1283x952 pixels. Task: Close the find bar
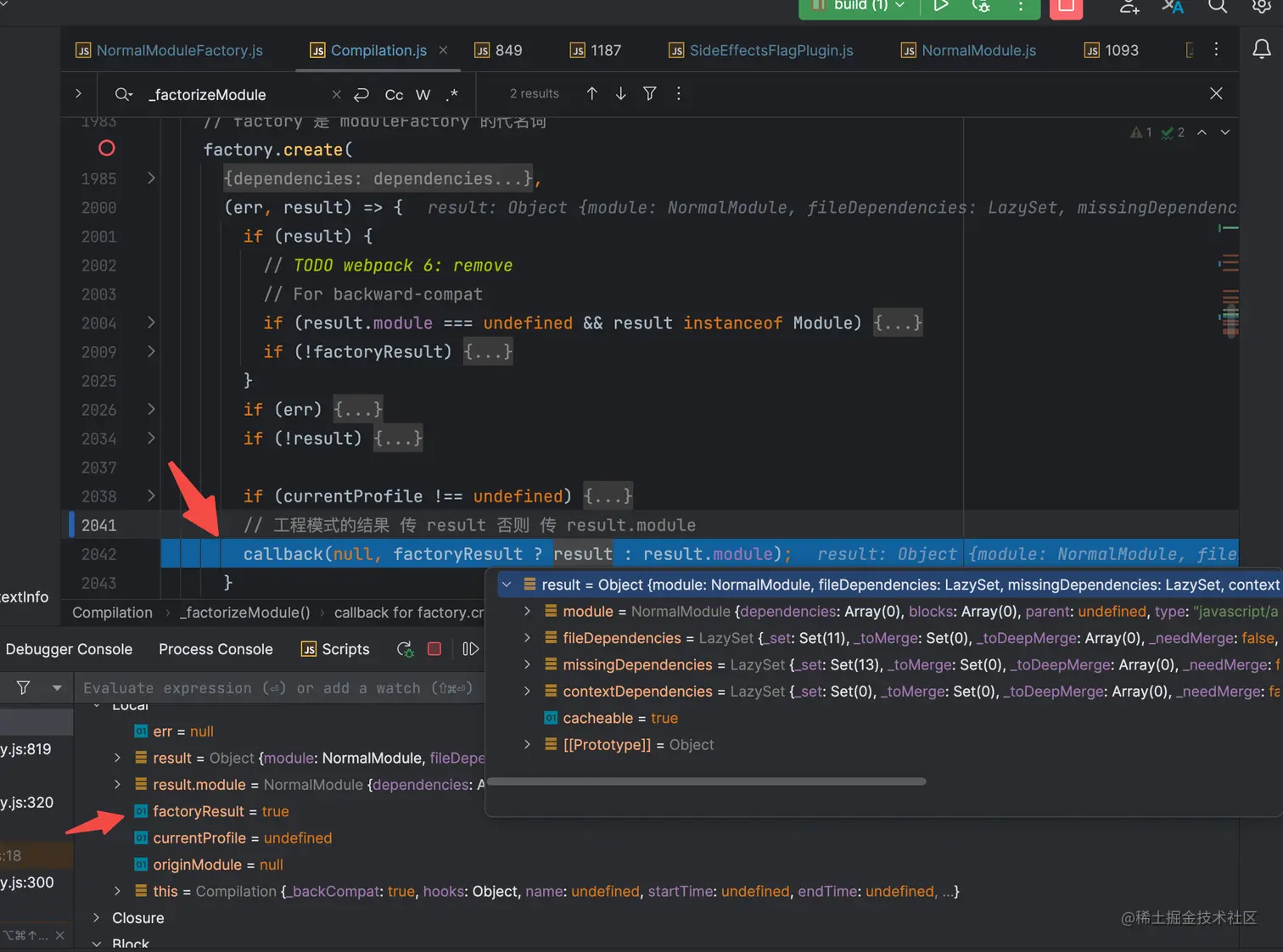coord(1216,93)
